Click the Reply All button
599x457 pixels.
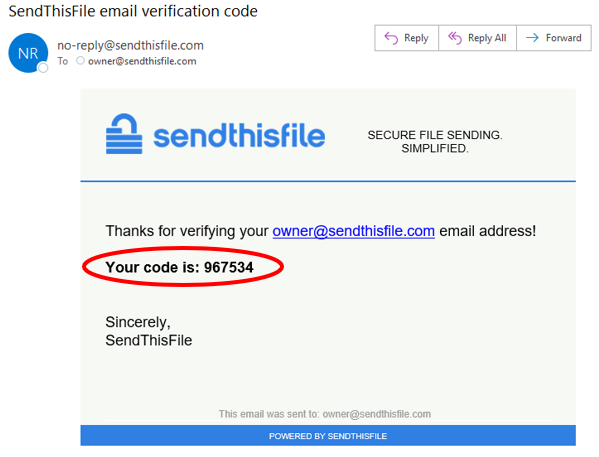[x=478, y=38]
